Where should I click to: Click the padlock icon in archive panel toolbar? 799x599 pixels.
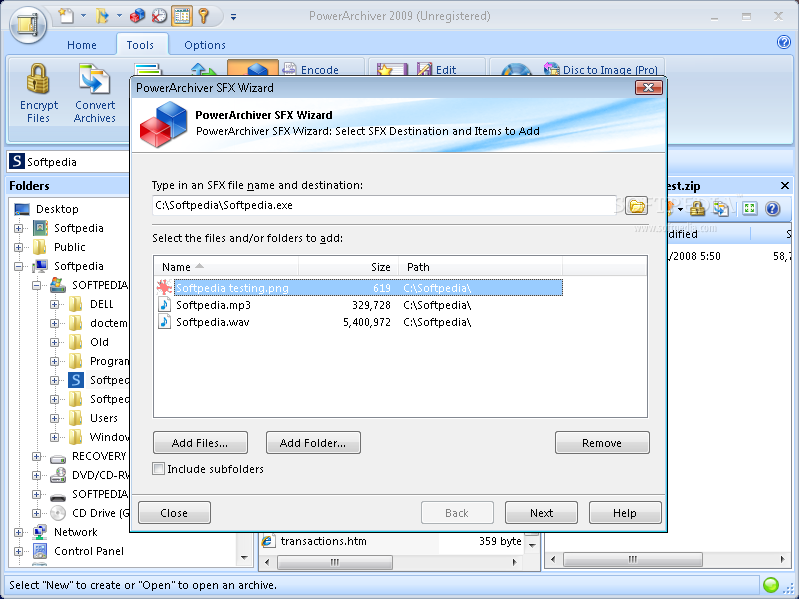click(x=697, y=208)
